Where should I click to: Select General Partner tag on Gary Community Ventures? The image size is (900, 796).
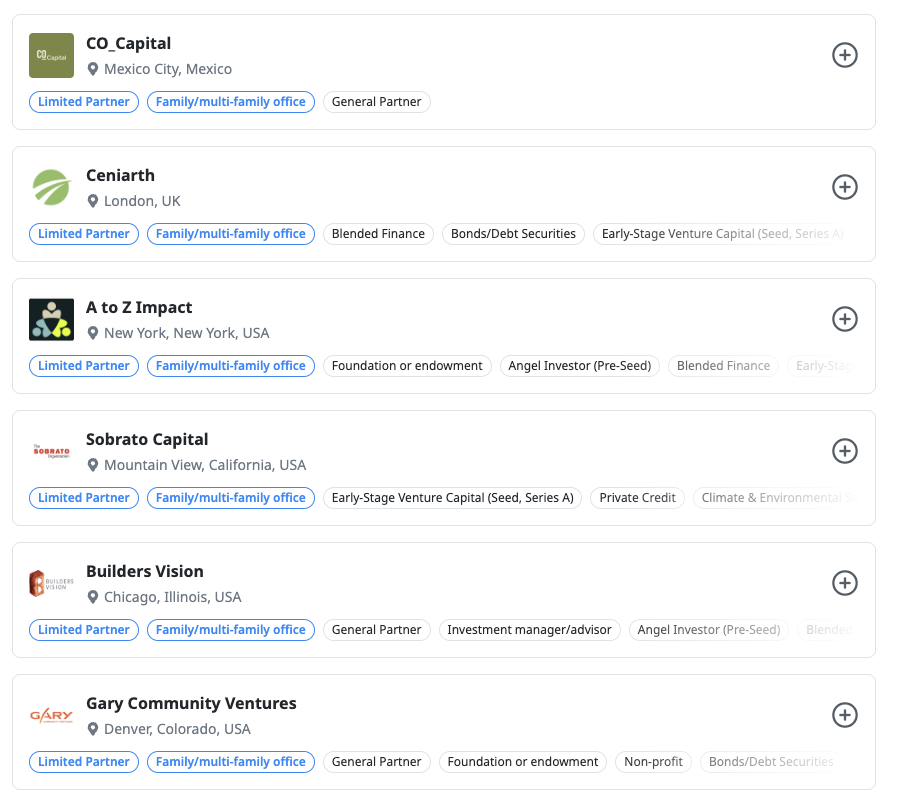pos(377,762)
